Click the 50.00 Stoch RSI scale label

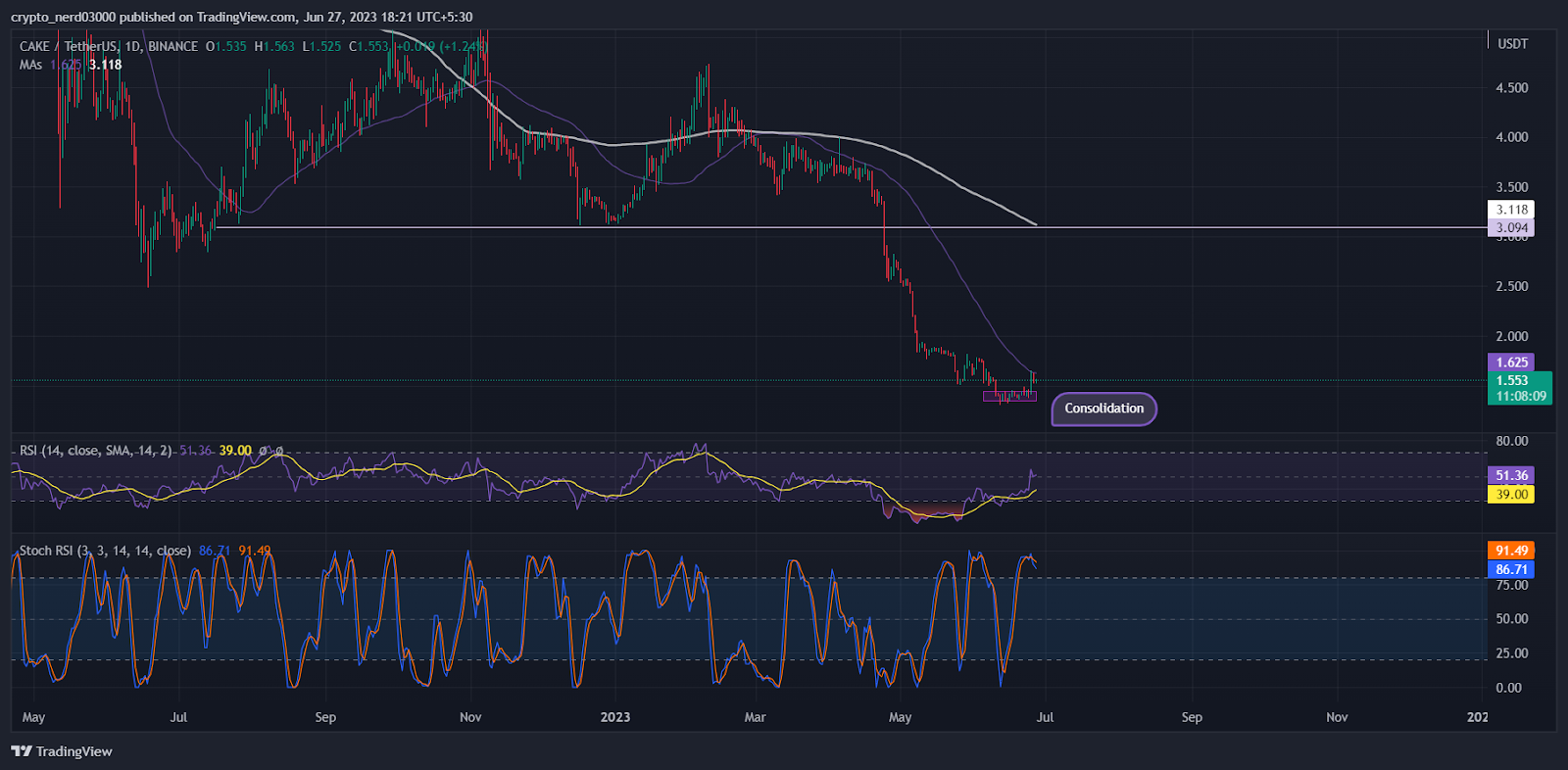click(x=1511, y=619)
